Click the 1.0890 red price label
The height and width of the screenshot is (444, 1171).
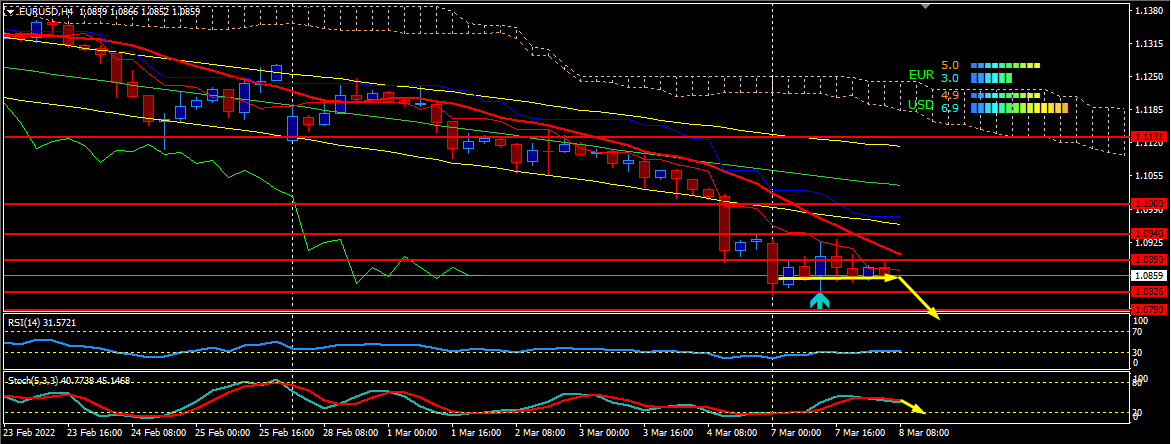[1147, 259]
